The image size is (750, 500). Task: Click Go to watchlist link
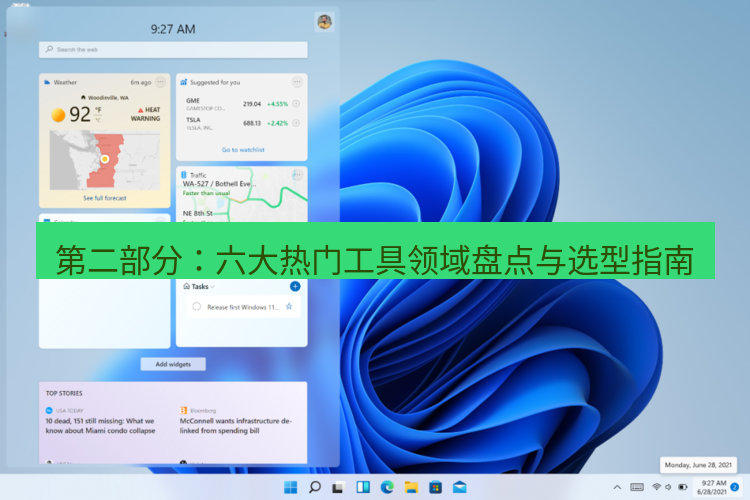[x=243, y=150]
